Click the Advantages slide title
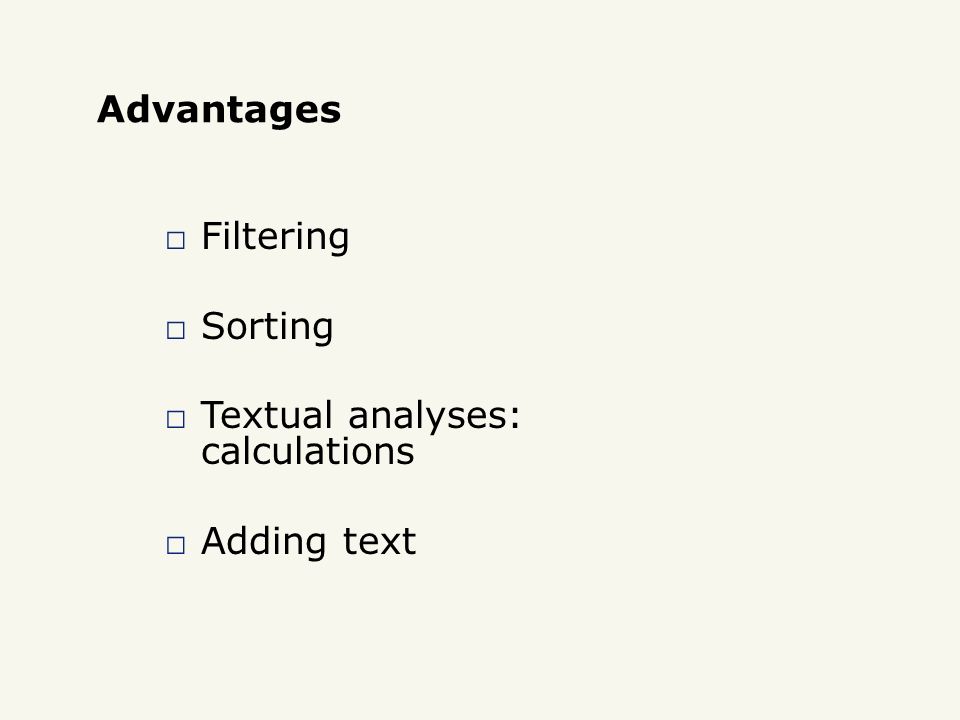 point(219,110)
